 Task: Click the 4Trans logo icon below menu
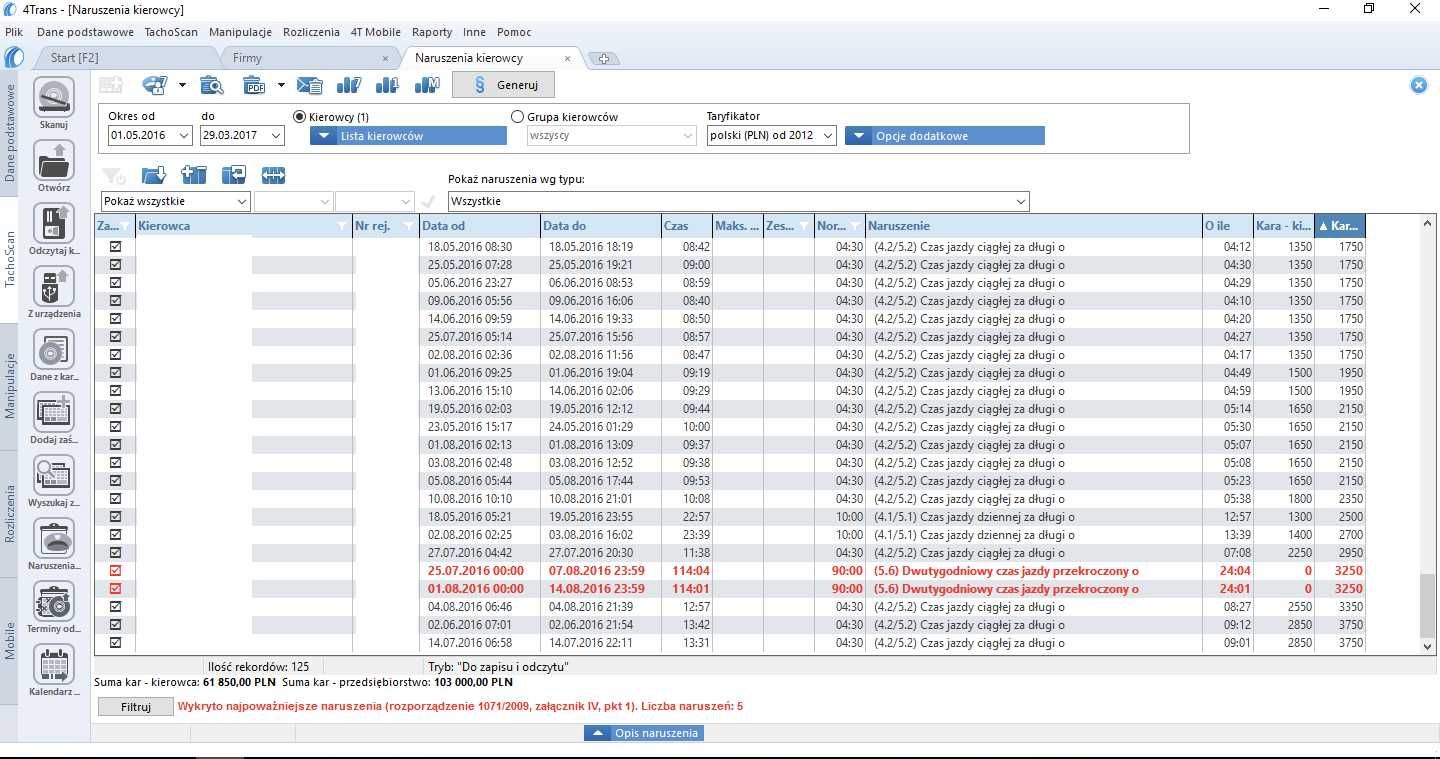14,57
